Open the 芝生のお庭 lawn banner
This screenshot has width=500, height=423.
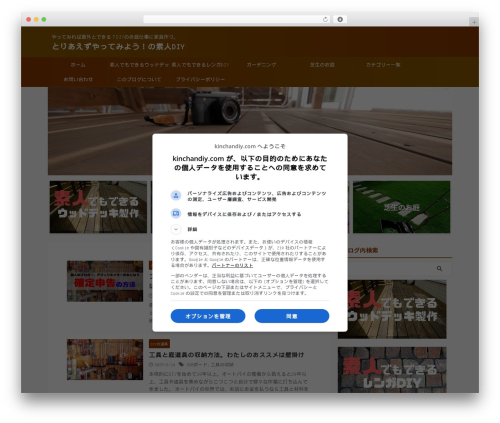coord(401,207)
